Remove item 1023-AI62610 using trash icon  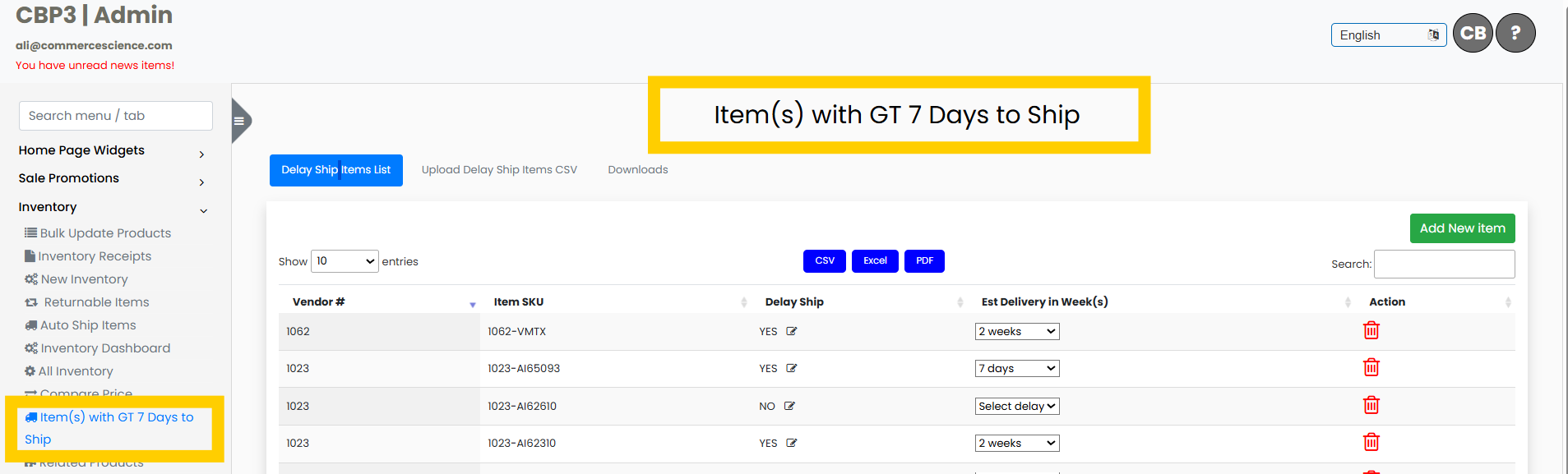[x=1371, y=406]
